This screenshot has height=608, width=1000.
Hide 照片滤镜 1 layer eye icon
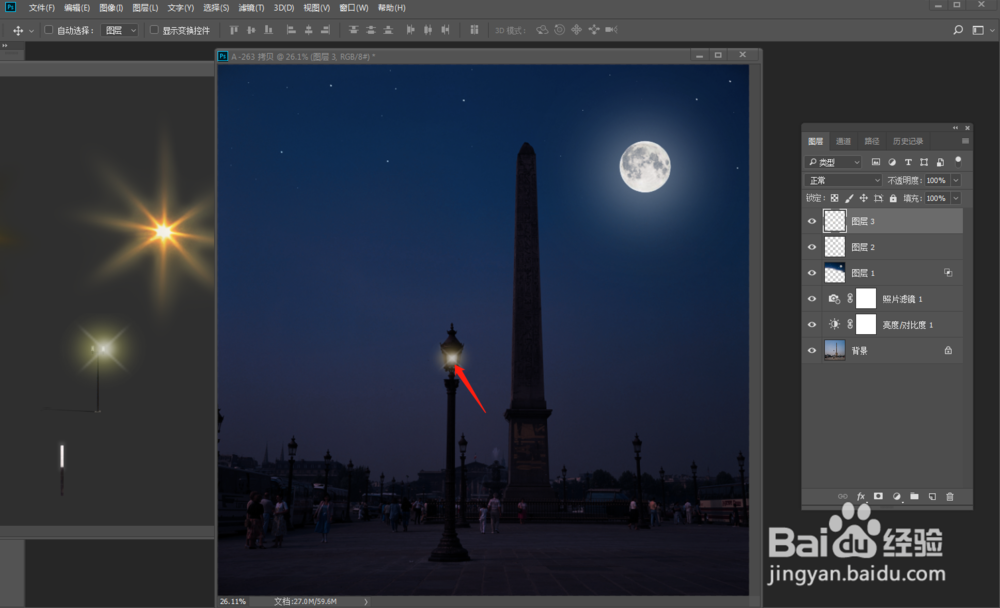pos(812,299)
